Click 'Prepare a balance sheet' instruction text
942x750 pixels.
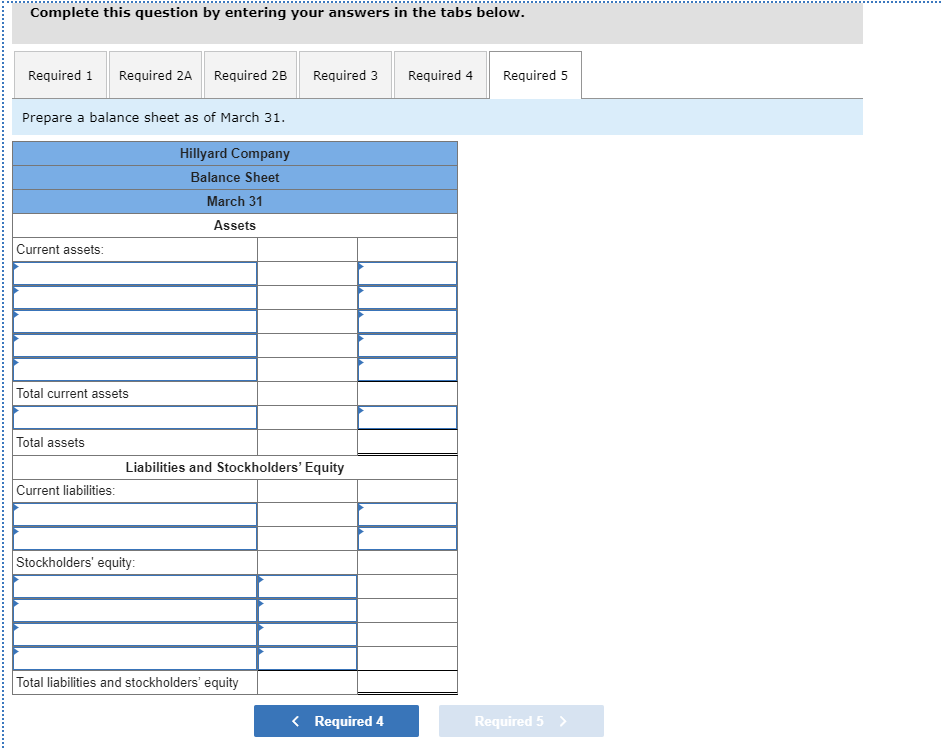click(153, 117)
